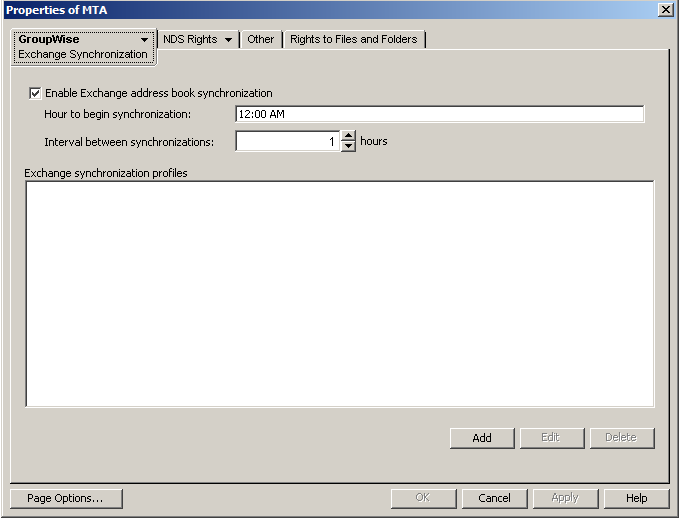Uncheck Enable Exchange address book synchronization
The width and height of the screenshot is (681, 520).
[x=35, y=93]
